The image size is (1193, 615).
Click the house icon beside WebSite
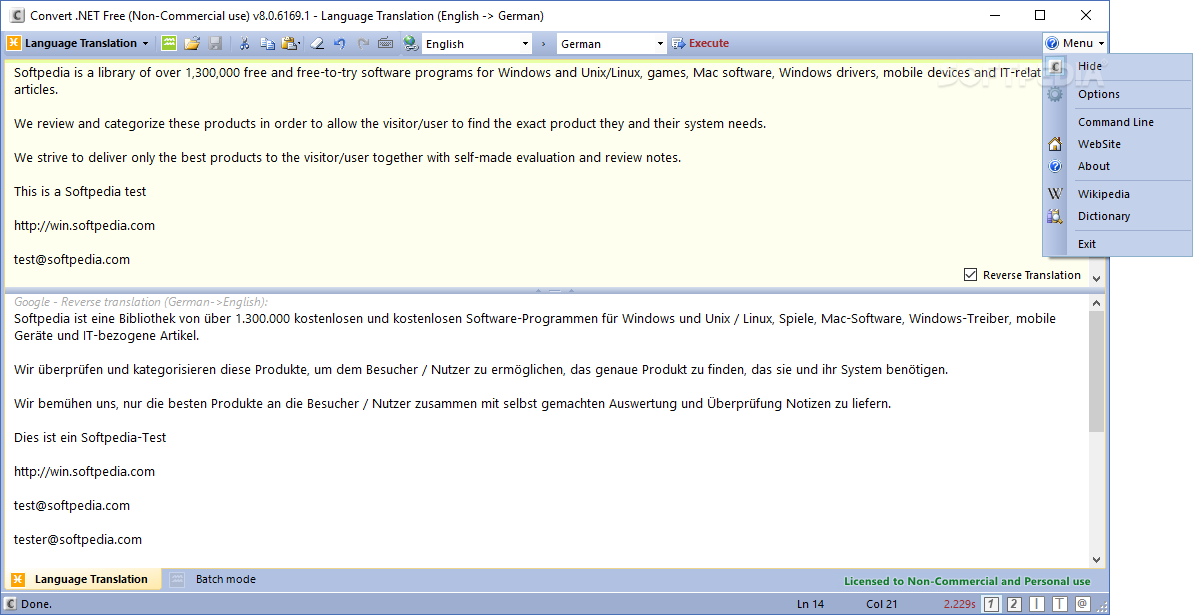click(x=1055, y=144)
